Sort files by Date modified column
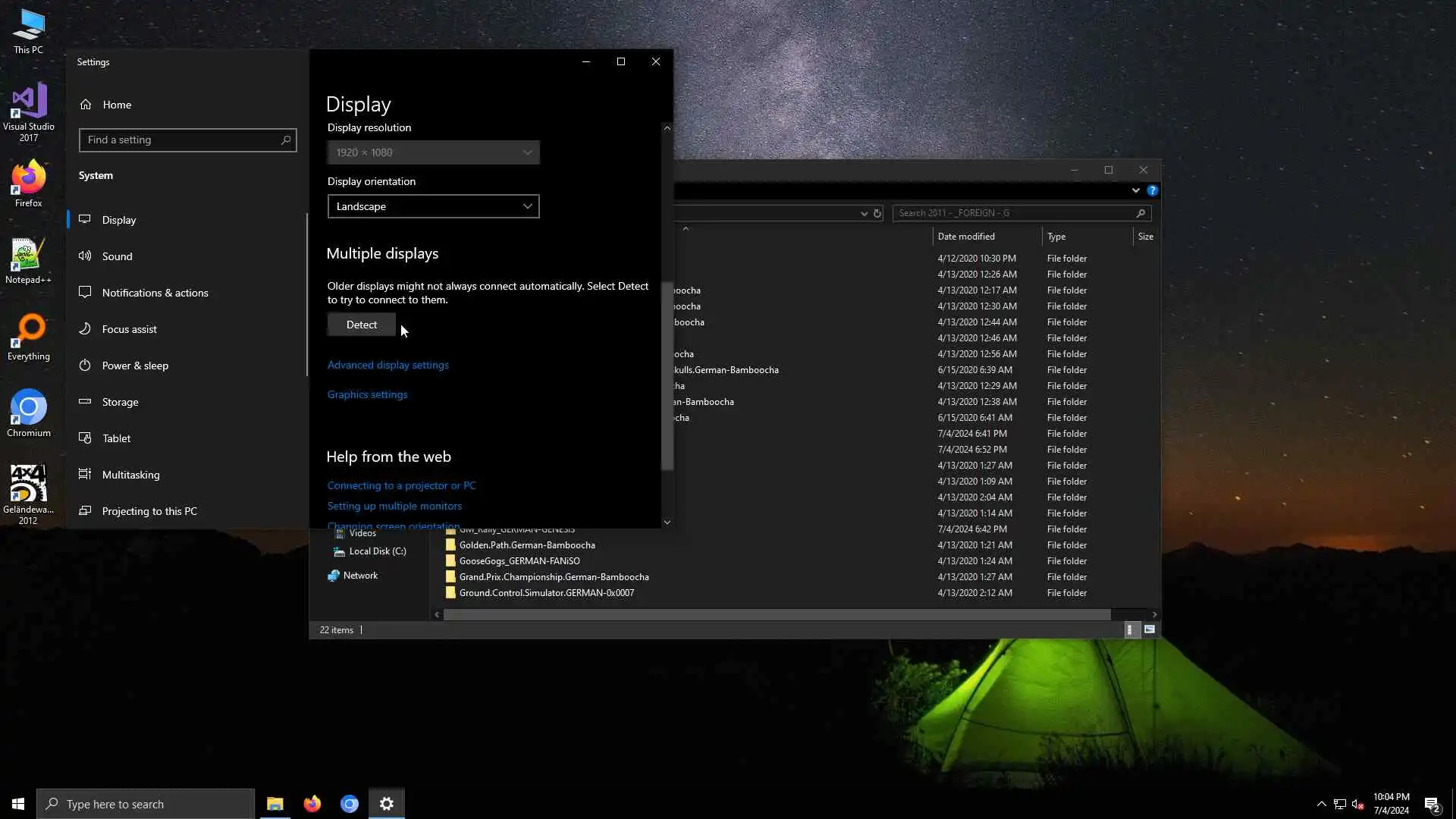The image size is (1456, 819). (x=965, y=237)
